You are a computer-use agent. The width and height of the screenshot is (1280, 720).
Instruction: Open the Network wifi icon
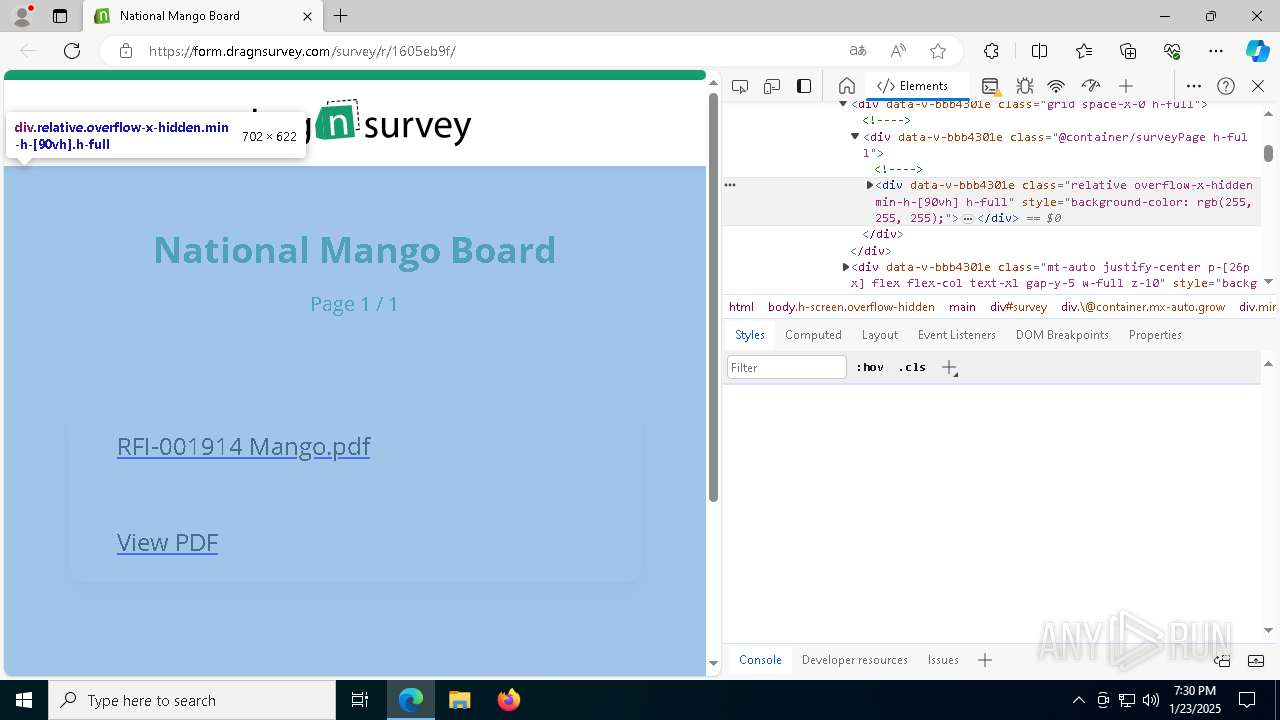1056,86
